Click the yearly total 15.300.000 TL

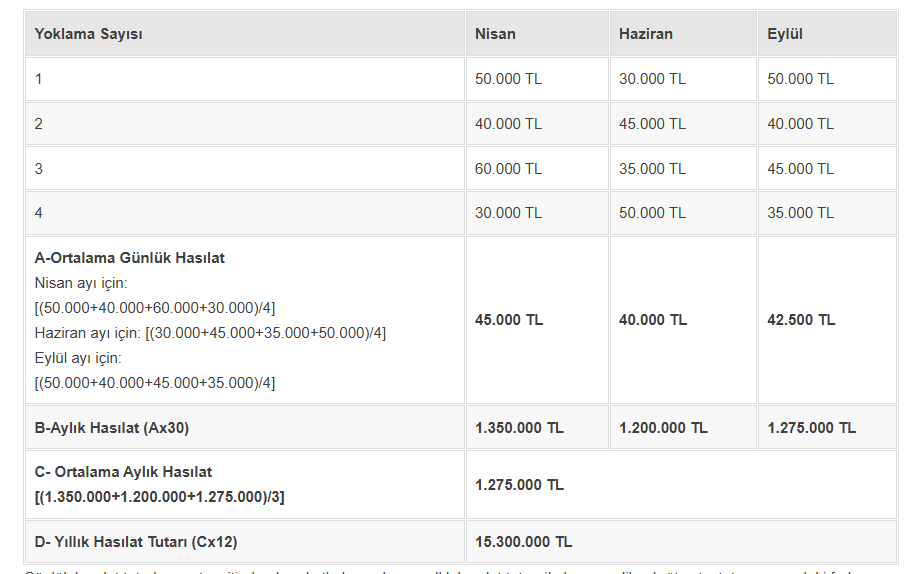click(523, 542)
